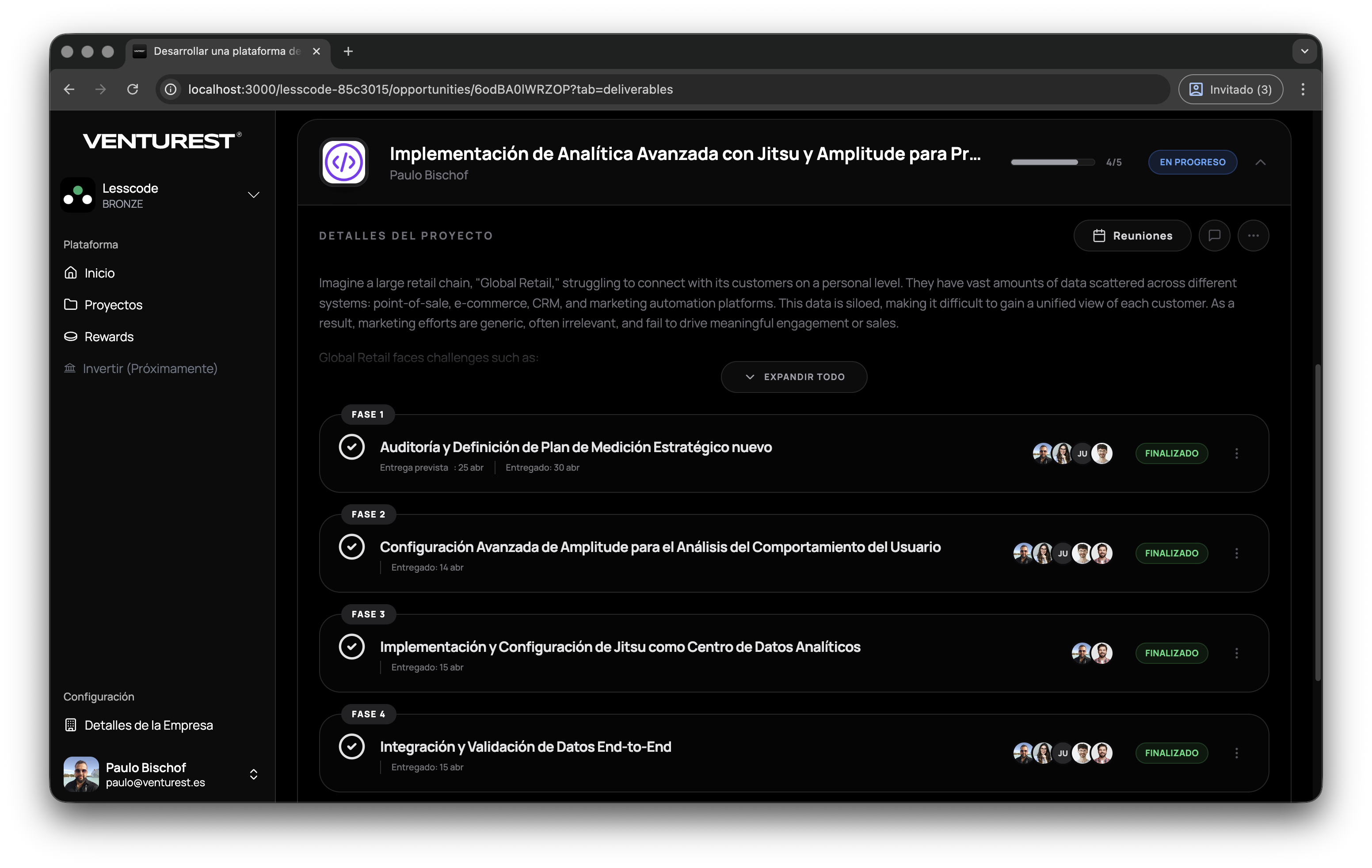Open Paulo Bischof account menu chevrons
Image resolution: width=1372 pixels, height=868 pixels.
pos(254,774)
